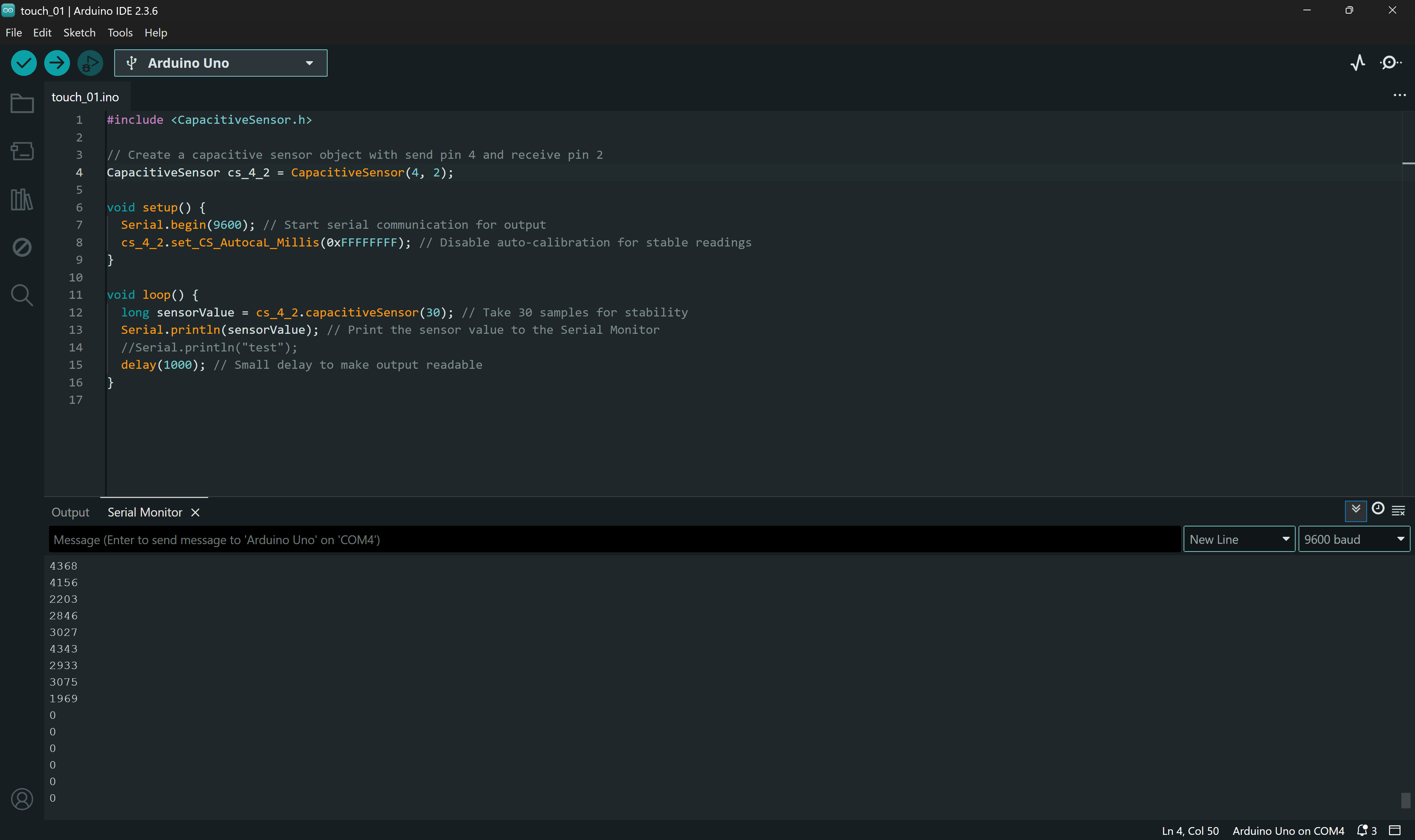
Task: Open the Library Manager sidebar icon
Action: [22, 199]
